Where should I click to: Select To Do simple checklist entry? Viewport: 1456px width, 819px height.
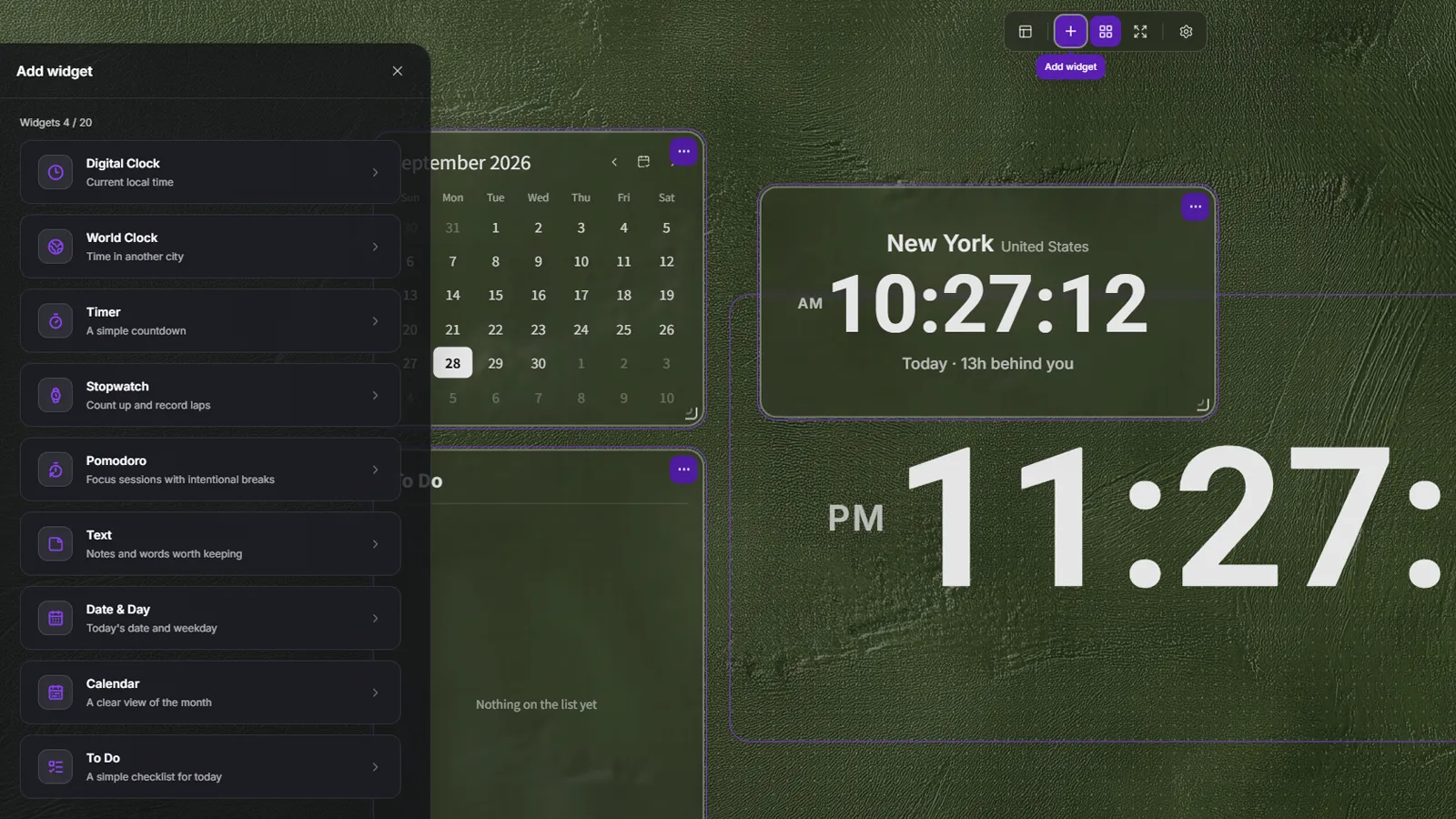210,766
